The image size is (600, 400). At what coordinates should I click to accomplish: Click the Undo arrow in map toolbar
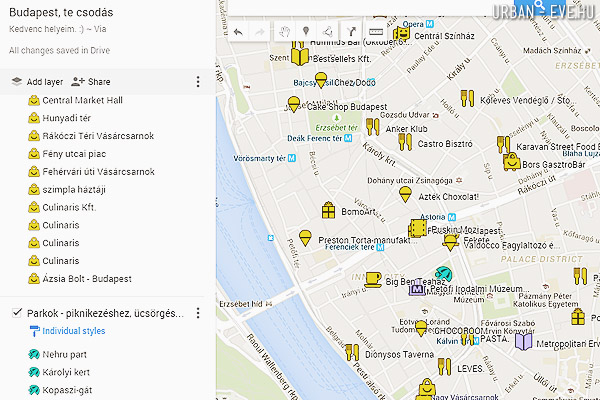point(238,32)
